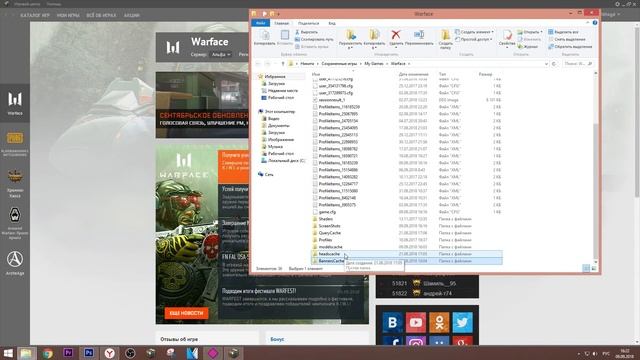
Task: Click YouTube social icon in launcher
Action: pos(416,322)
